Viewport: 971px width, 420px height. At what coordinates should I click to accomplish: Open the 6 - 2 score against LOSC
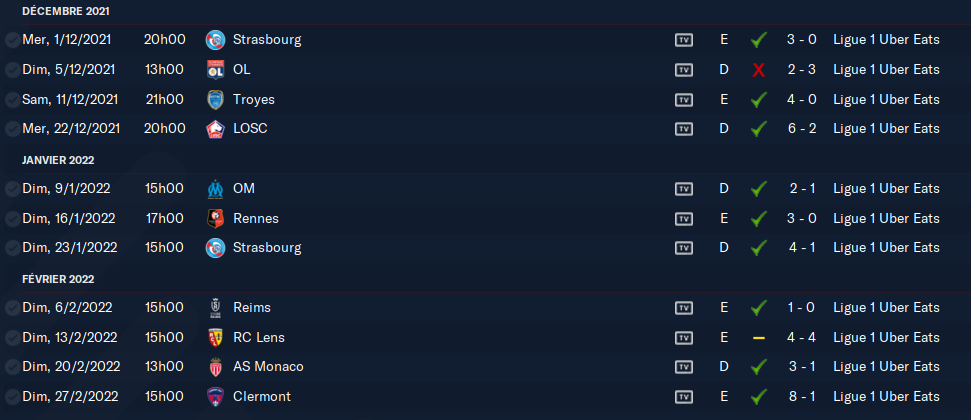pos(802,129)
